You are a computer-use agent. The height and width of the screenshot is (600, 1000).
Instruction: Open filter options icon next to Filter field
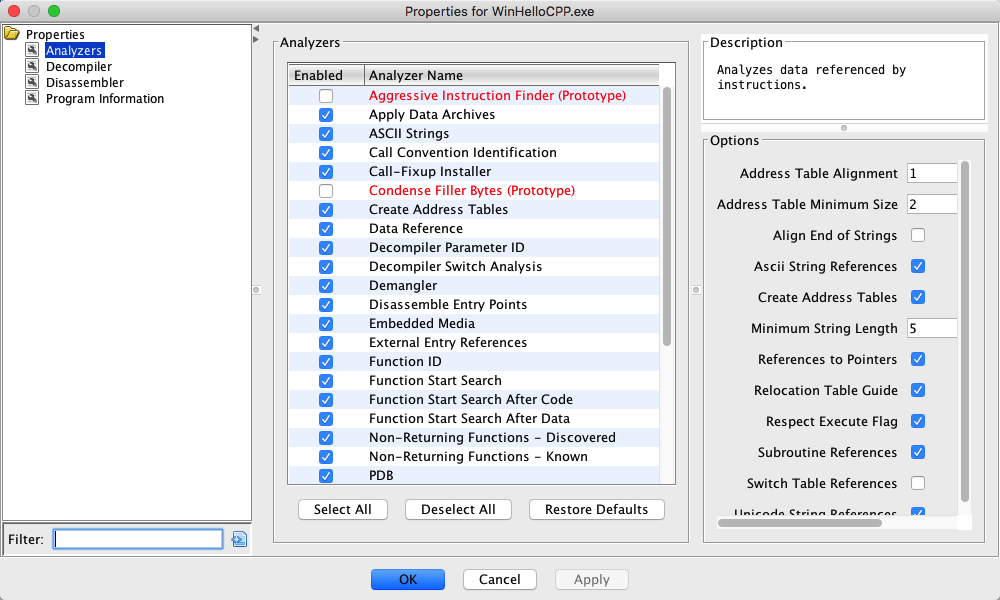[238, 540]
